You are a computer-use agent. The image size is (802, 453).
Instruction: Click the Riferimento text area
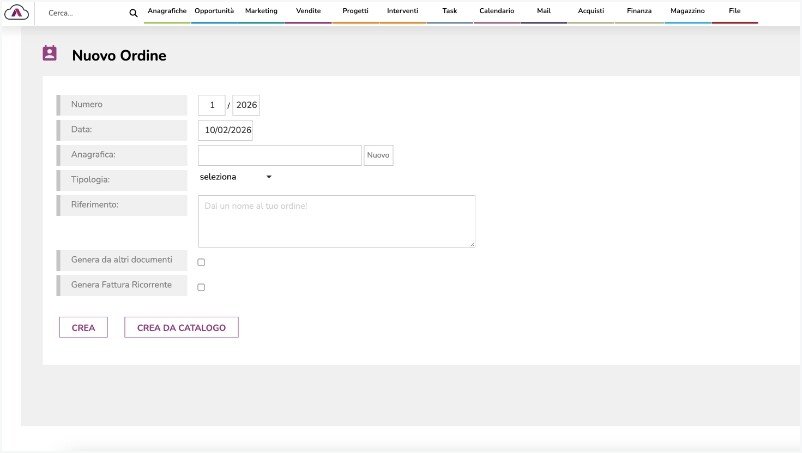pos(336,221)
